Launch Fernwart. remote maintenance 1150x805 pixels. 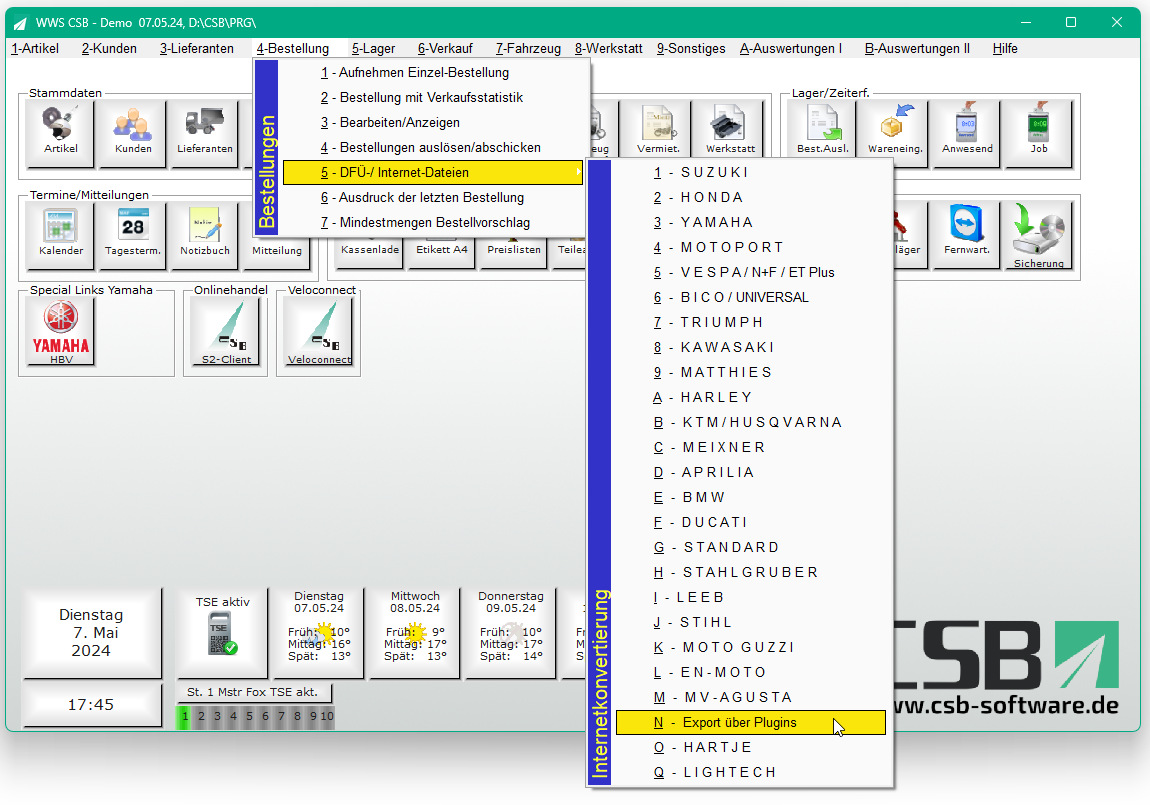coord(967,235)
